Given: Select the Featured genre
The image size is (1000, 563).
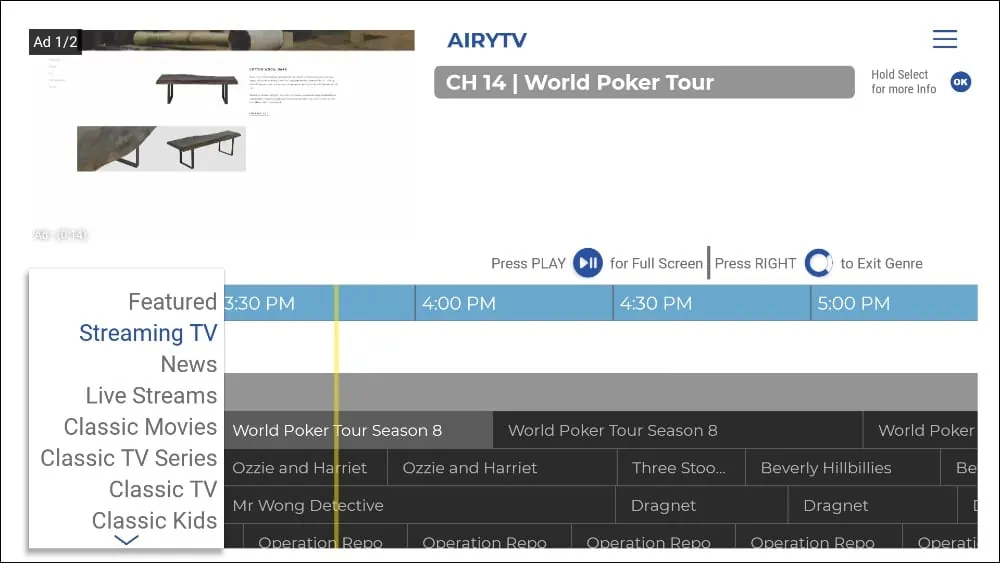Looking at the screenshot, I should click(x=172, y=302).
